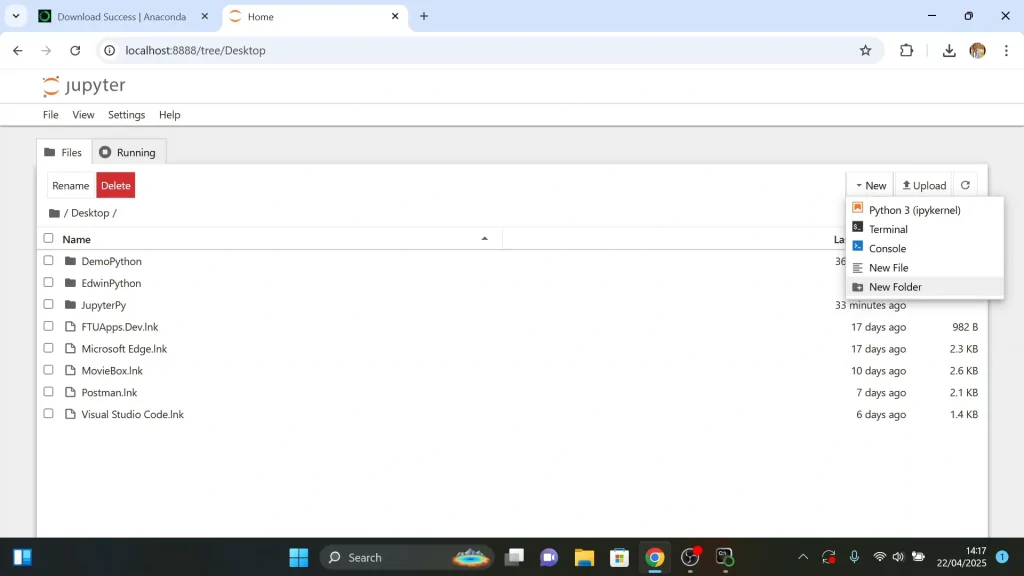The image size is (1024, 576).
Task: Click the red Delete button
Action: (116, 185)
